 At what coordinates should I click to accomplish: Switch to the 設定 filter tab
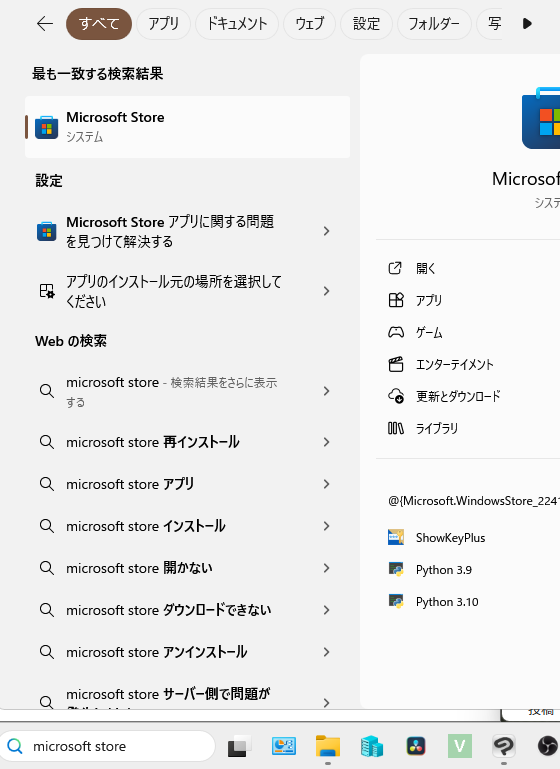366,24
